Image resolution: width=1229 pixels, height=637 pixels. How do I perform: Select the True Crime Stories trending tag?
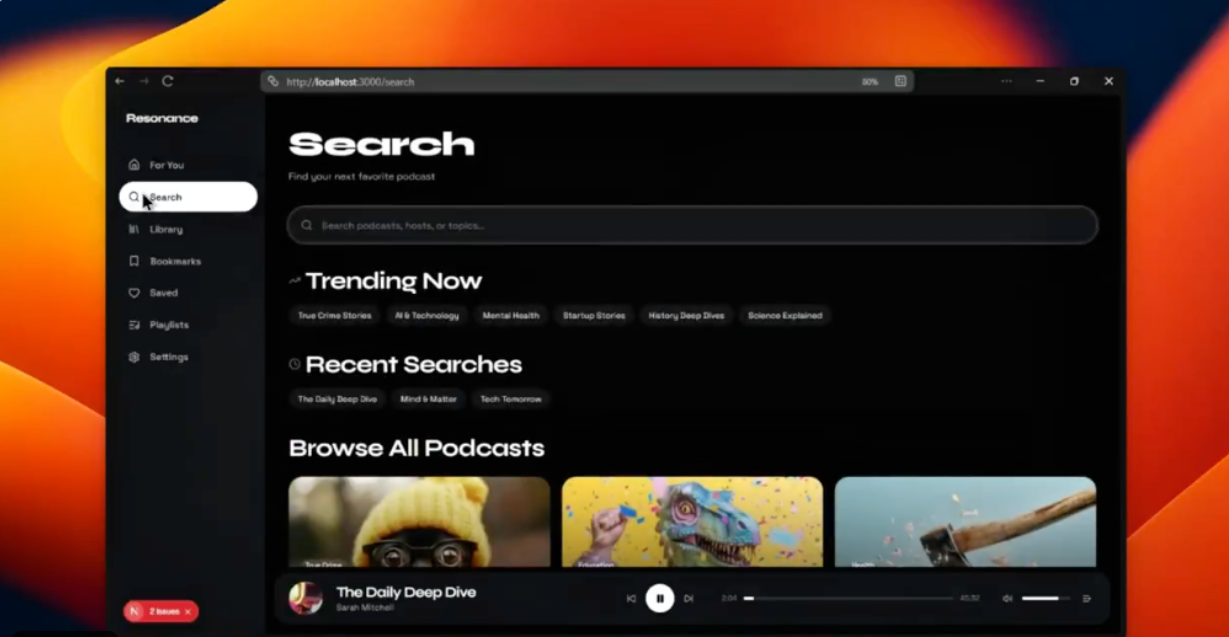click(334, 316)
